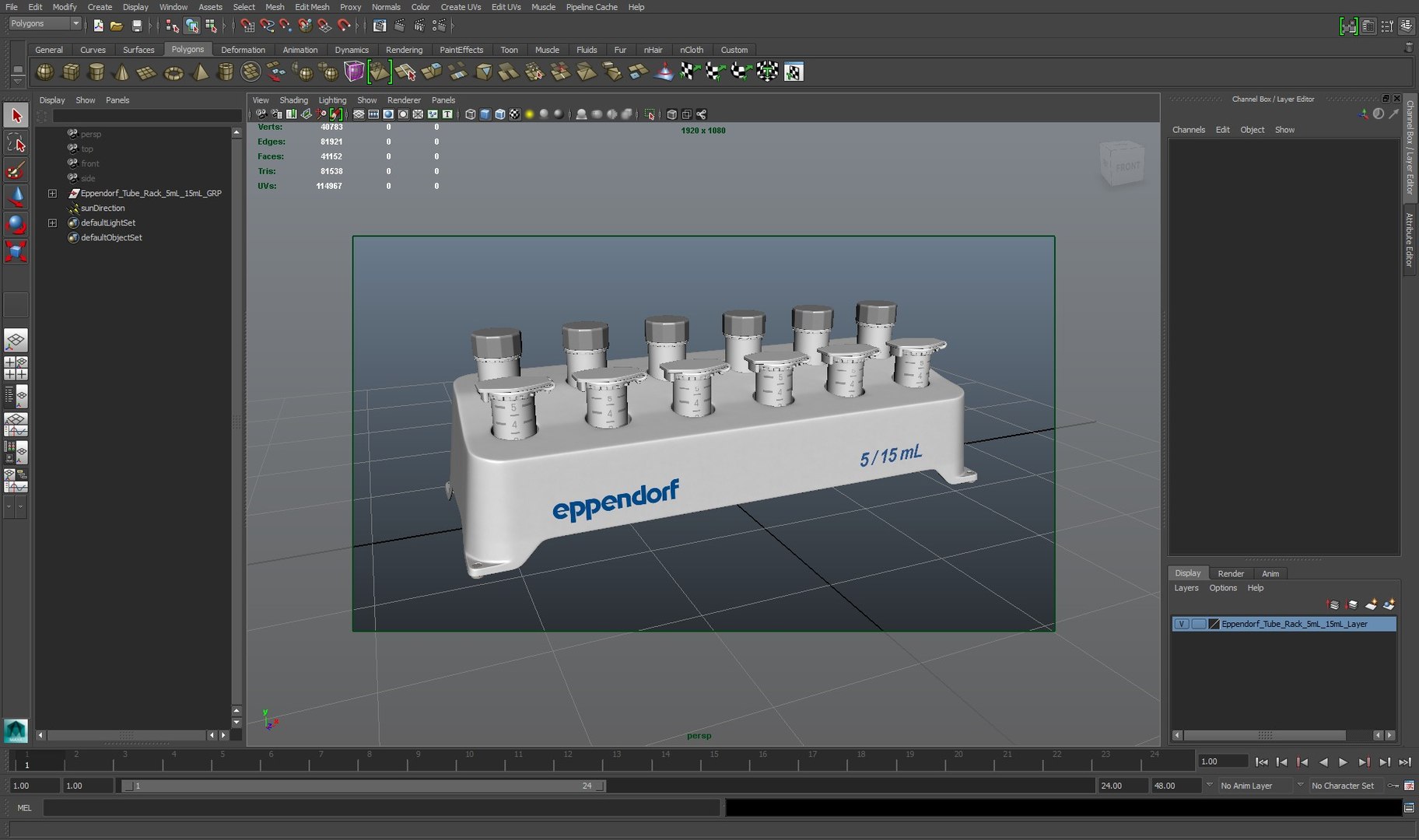Screen dimensions: 1419x840
Task: Select sunDirection in the outliner
Action: pyautogui.click(x=103, y=208)
